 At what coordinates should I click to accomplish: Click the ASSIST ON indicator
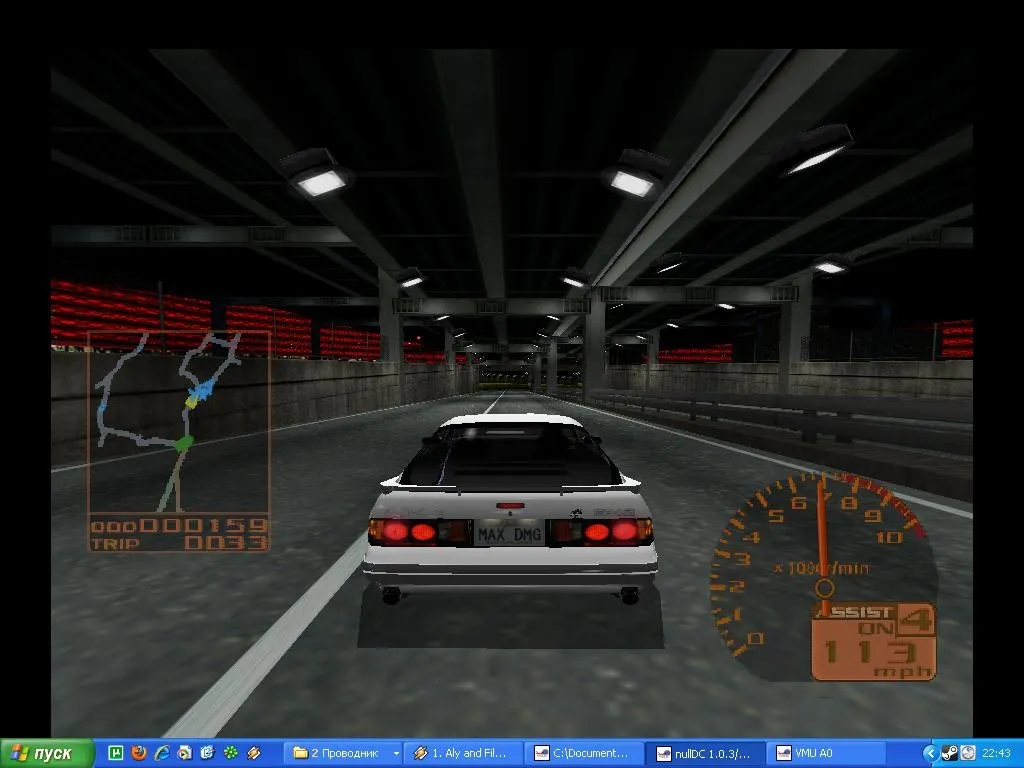point(854,620)
